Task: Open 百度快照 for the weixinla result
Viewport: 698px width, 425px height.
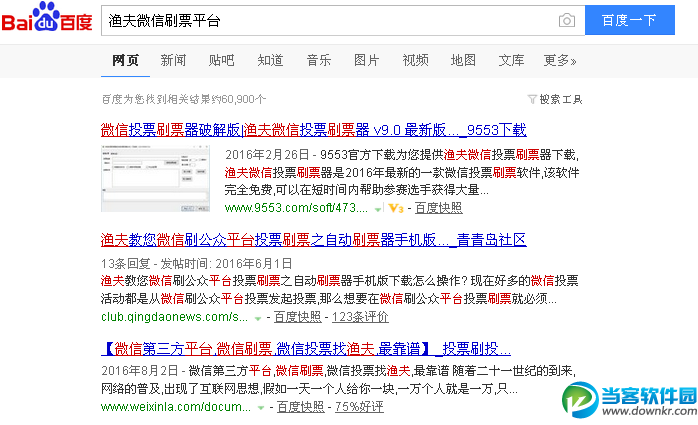Action: (300, 407)
